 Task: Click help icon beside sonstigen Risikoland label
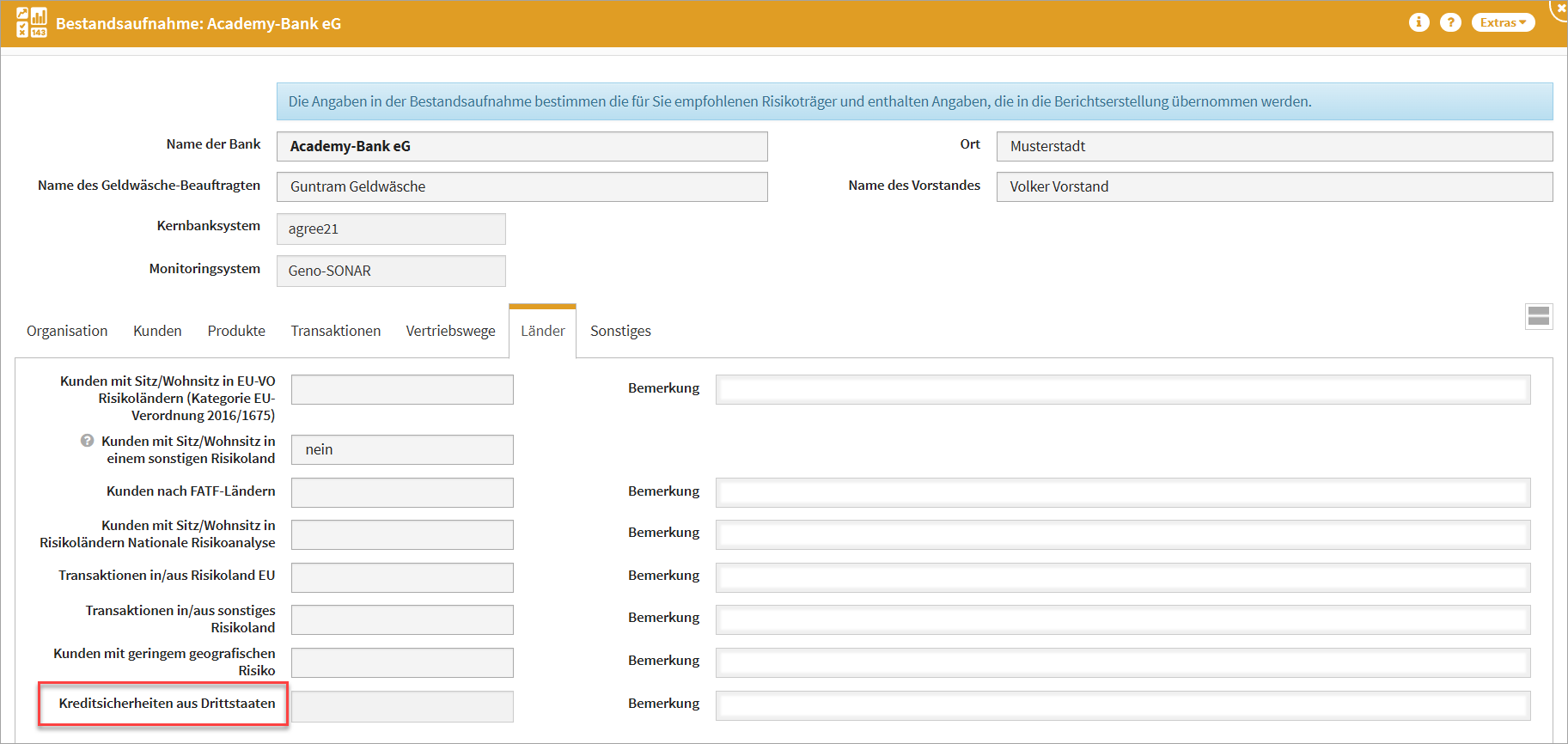[87, 441]
